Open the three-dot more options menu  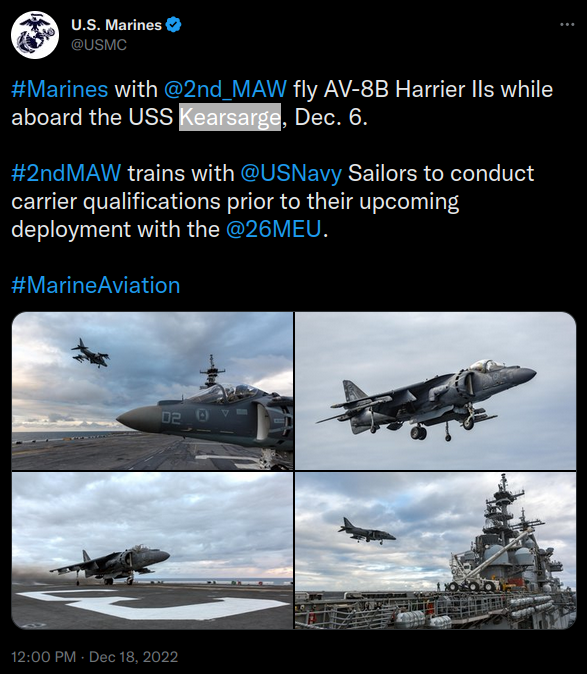coord(567,25)
